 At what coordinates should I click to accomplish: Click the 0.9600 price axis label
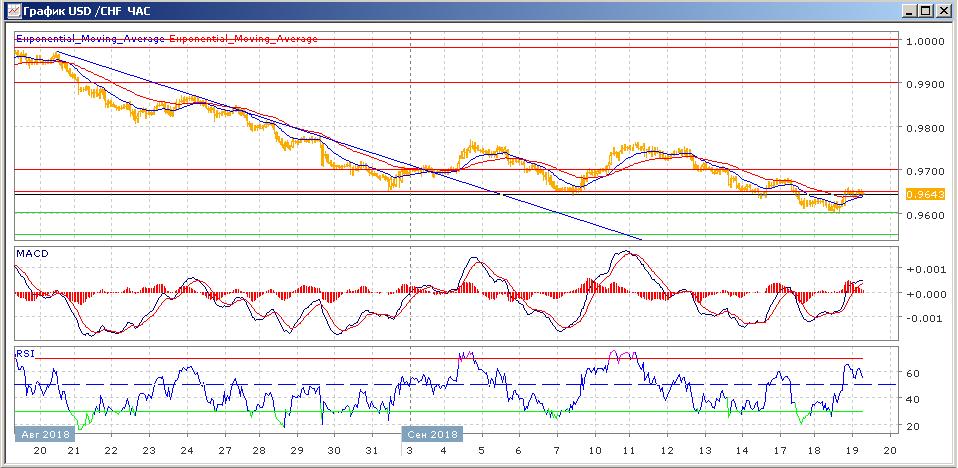pyautogui.click(x=924, y=215)
